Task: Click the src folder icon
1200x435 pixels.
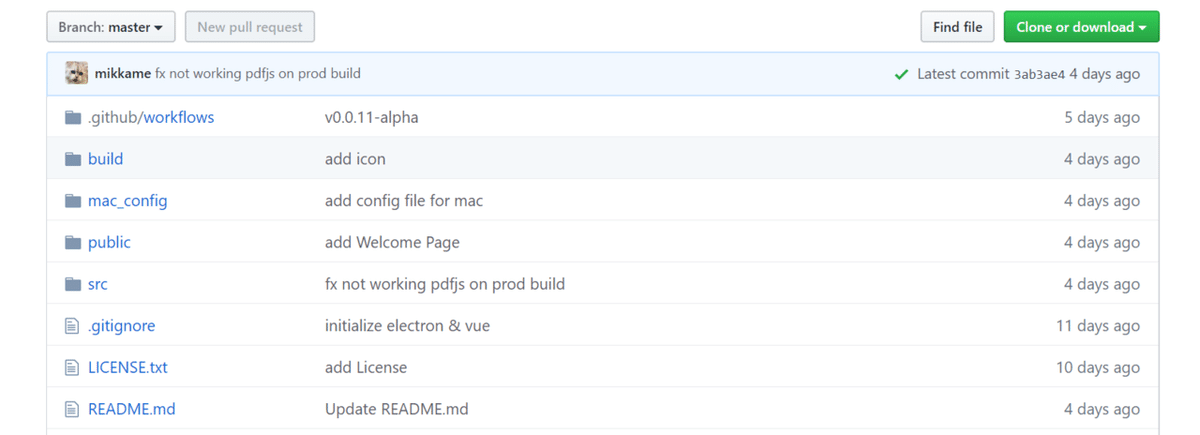Action: click(x=72, y=284)
